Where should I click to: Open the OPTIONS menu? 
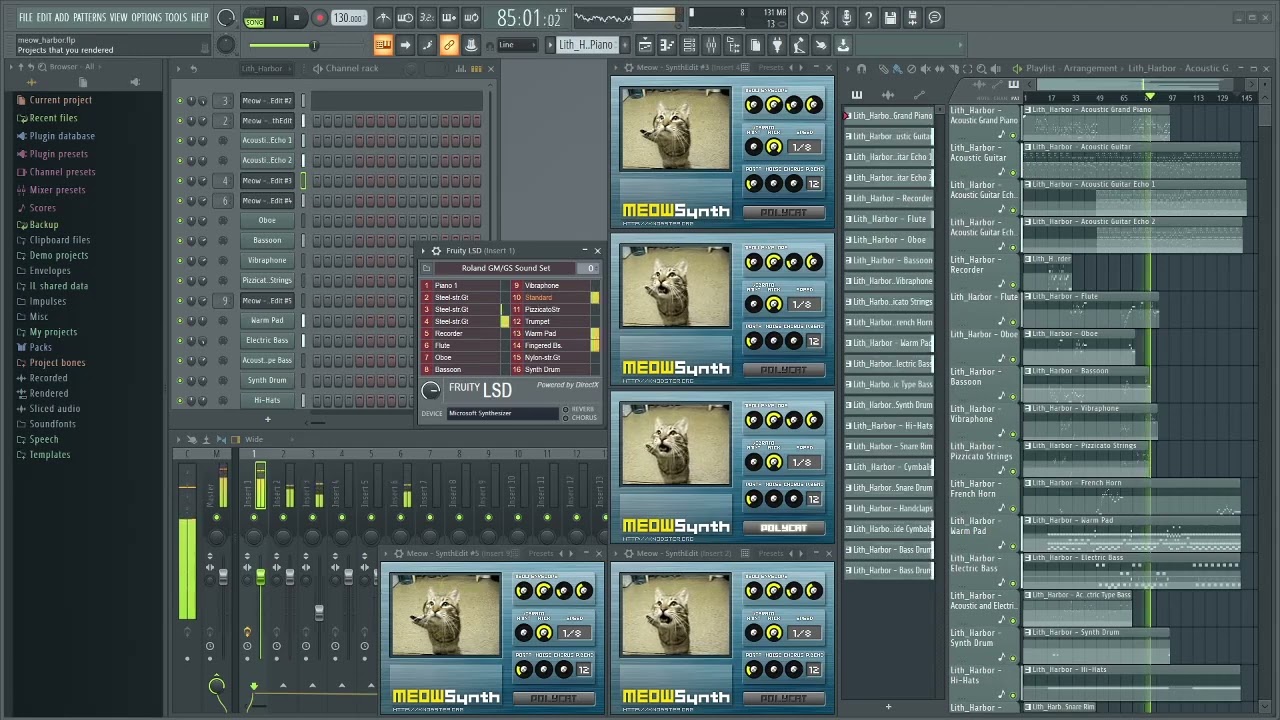coord(146,18)
